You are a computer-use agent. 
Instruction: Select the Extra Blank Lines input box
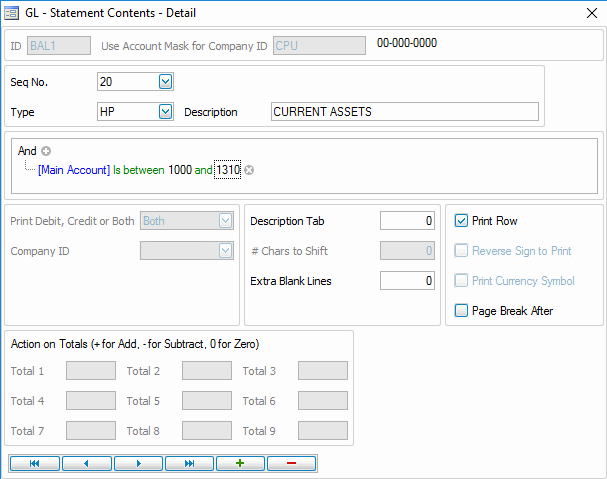tap(407, 281)
